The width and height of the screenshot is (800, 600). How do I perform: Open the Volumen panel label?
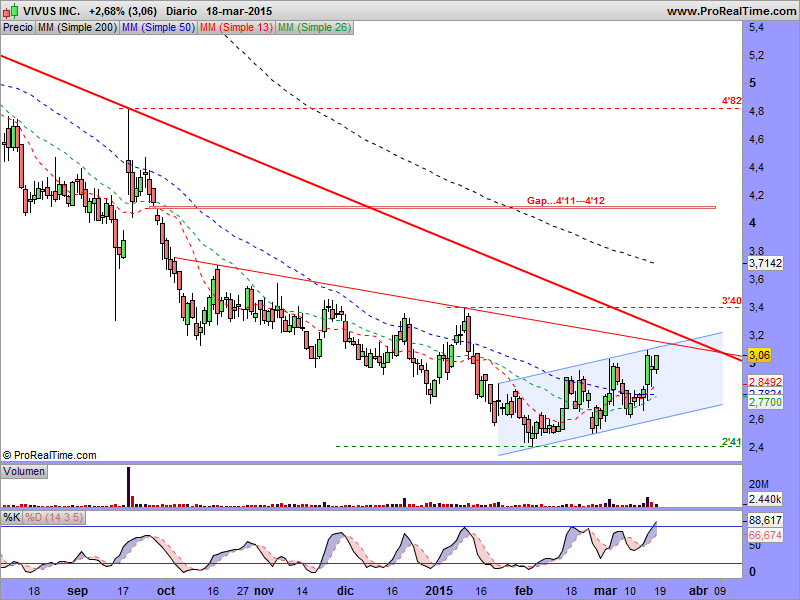pyautogui.click(x=24, y=471)
